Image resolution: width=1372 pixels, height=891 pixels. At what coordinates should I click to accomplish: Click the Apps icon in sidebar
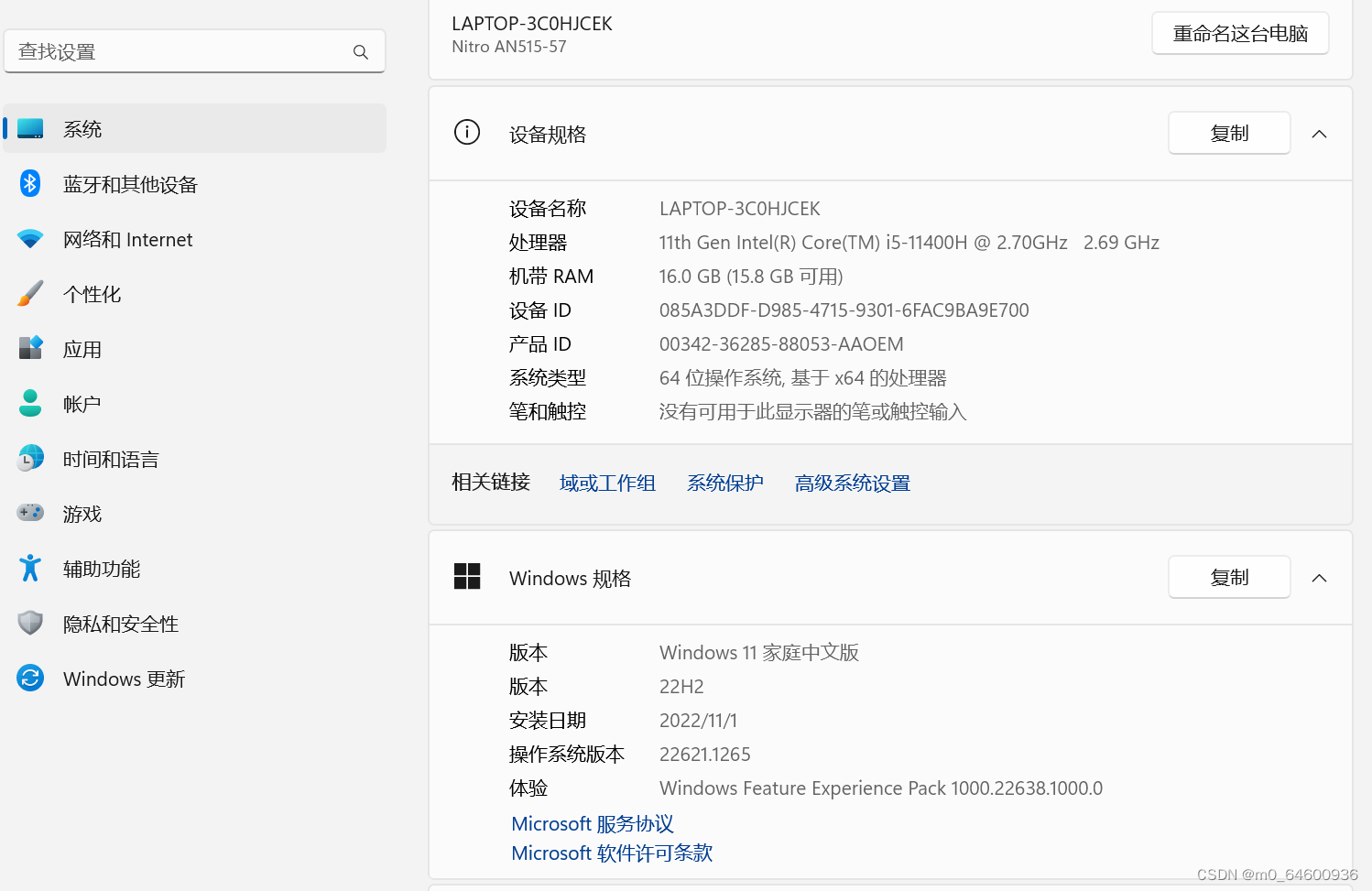[30, 348]
